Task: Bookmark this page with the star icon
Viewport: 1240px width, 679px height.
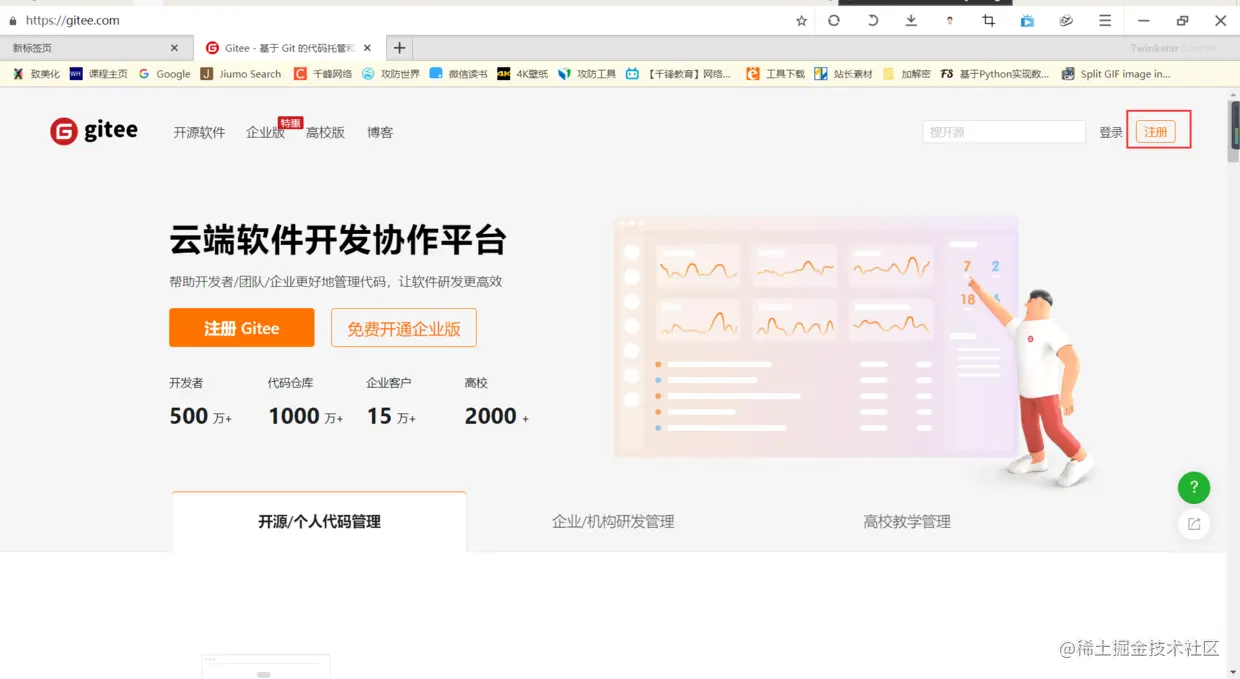Action: coord(801,21)
